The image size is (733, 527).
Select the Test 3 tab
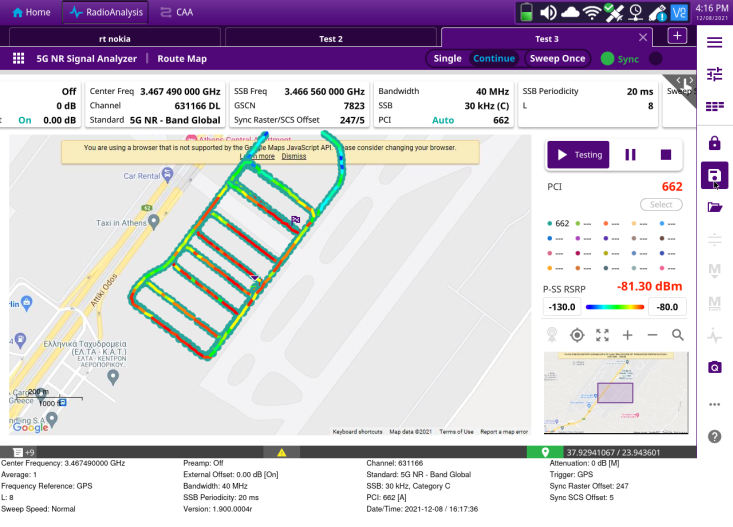[x=546, y=39]
